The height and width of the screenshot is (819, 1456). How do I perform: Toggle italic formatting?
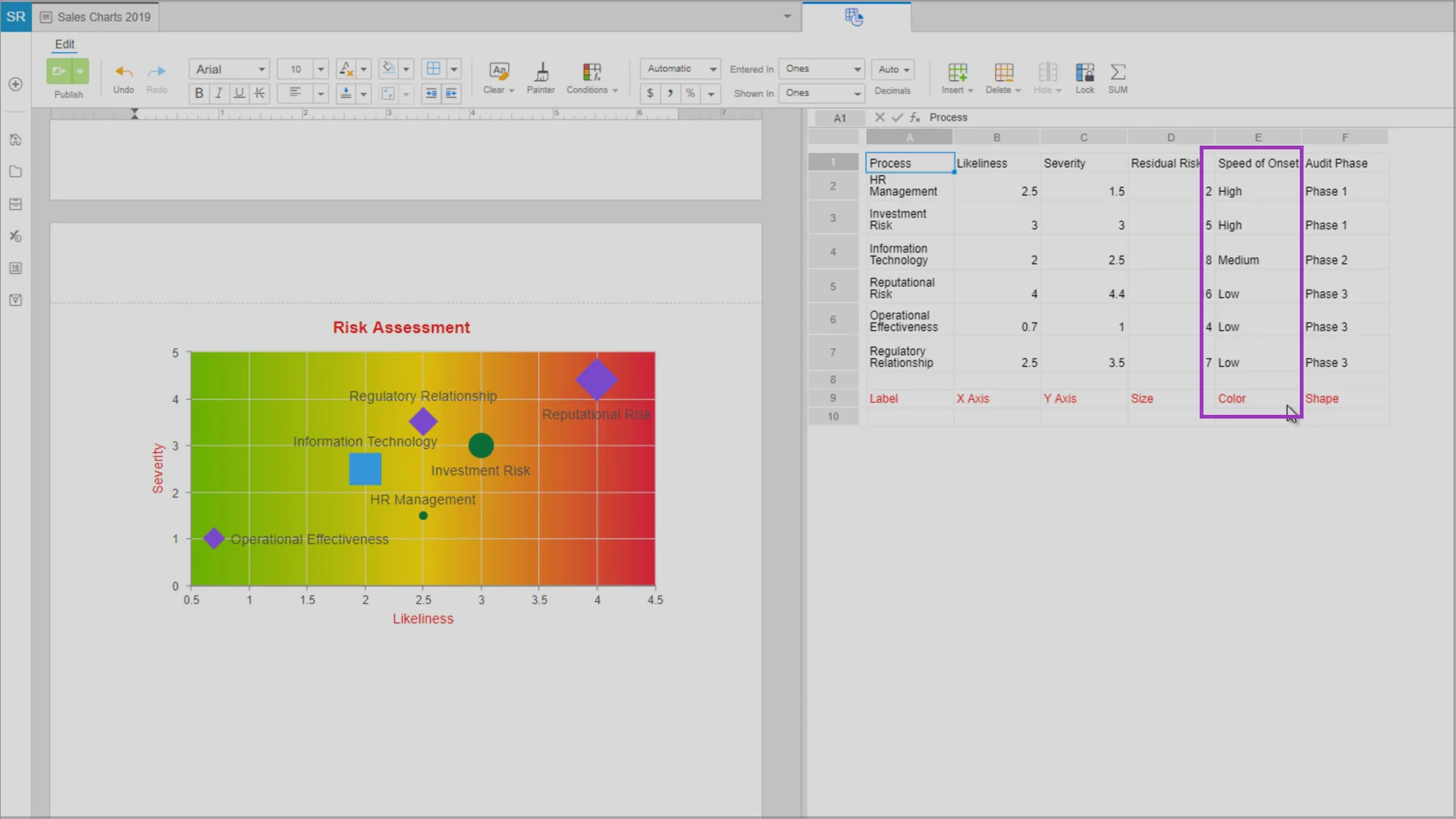pos(219,93)
